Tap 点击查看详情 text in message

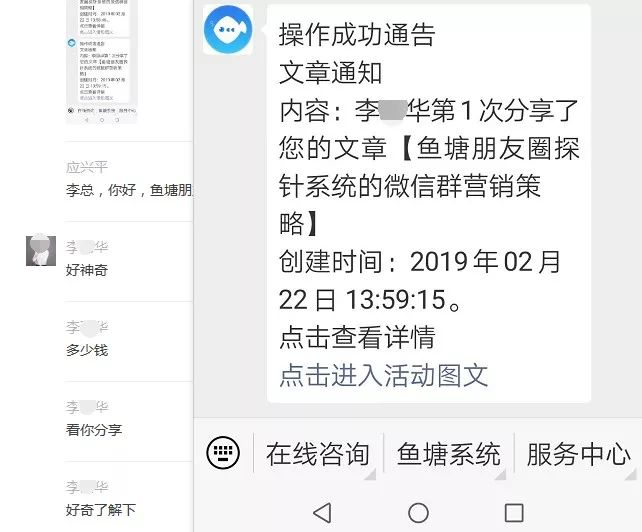[x=357, y=337]
